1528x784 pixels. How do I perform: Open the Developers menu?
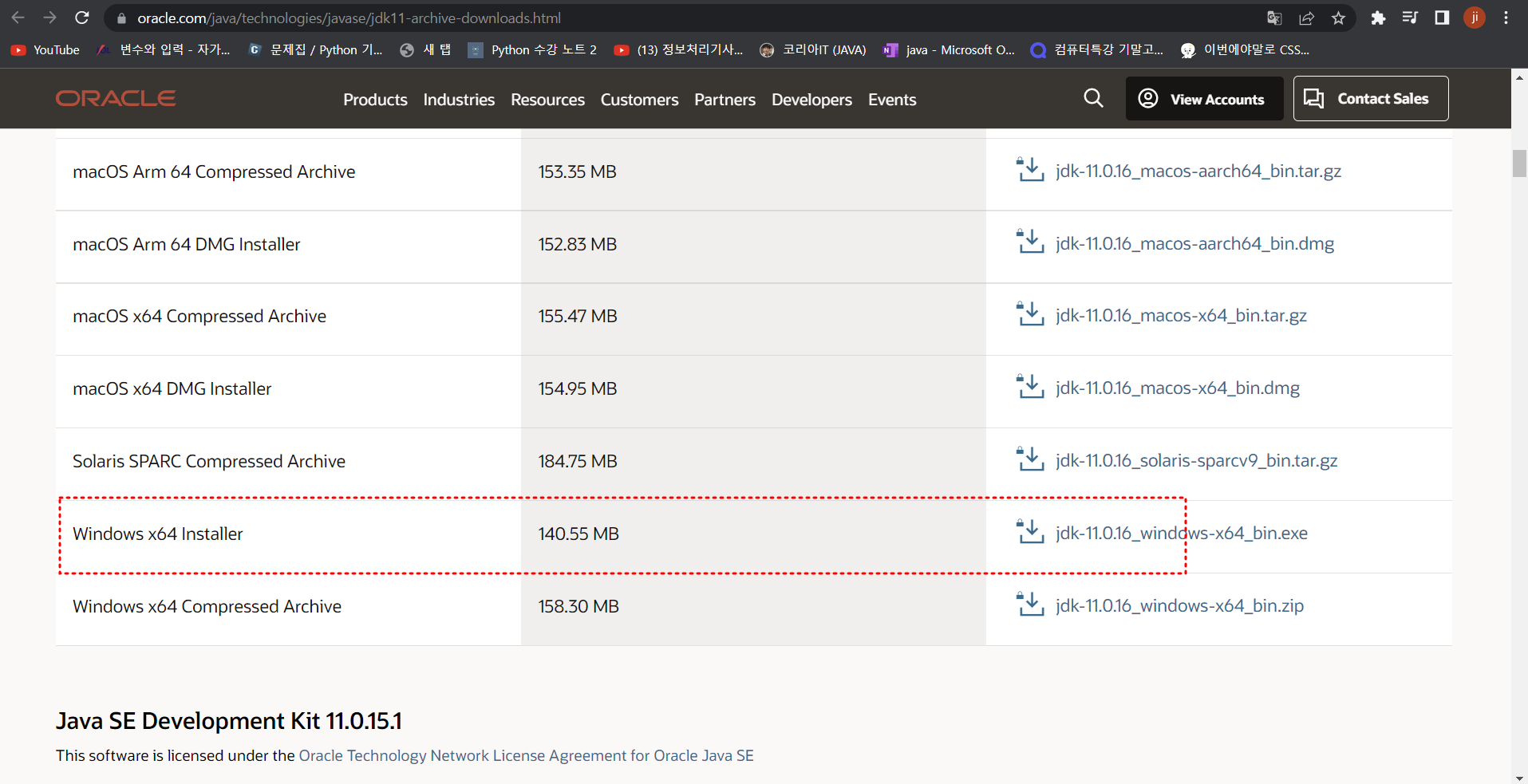click(x=811, y=100)
